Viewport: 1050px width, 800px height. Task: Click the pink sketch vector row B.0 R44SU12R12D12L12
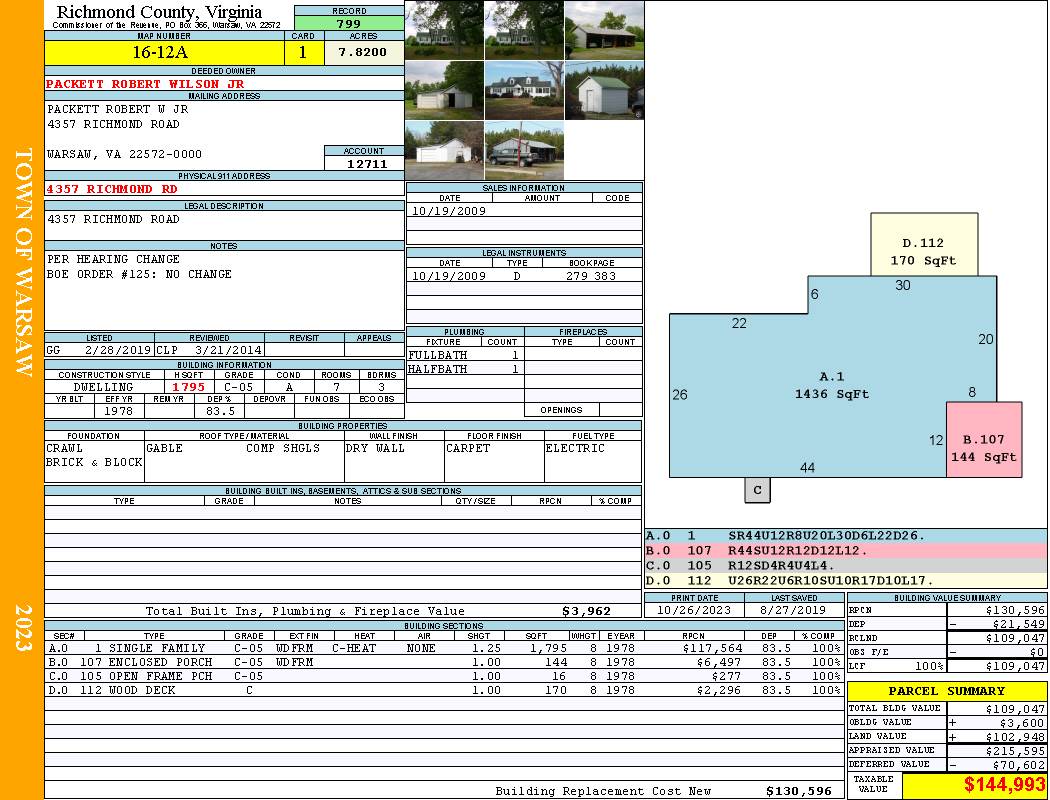(x=846, y=550)
